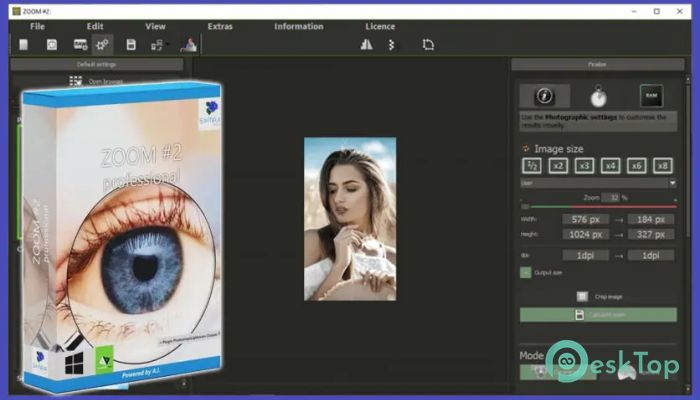Click the flip vertically toolbar icon

(392, 45)
